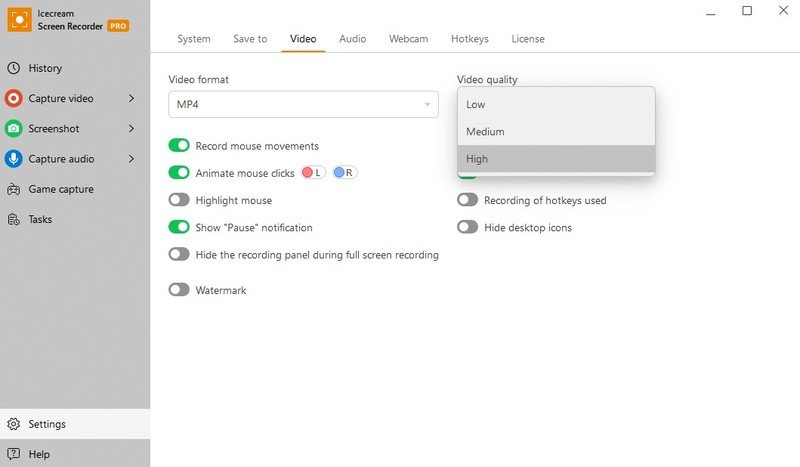Open the Video format MP4 dropdown
Viewport: 800px width, 467px height.
[303, 104]
